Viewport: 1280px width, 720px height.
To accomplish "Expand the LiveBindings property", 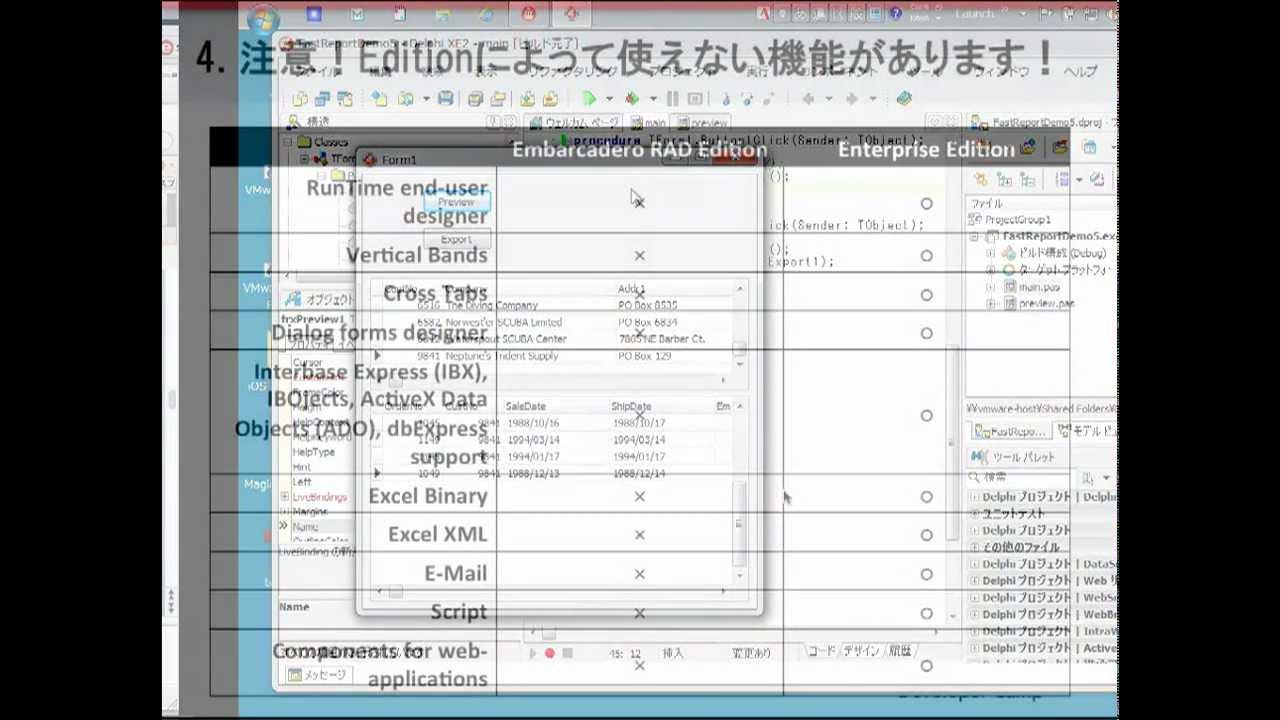I will click(285, 497).
